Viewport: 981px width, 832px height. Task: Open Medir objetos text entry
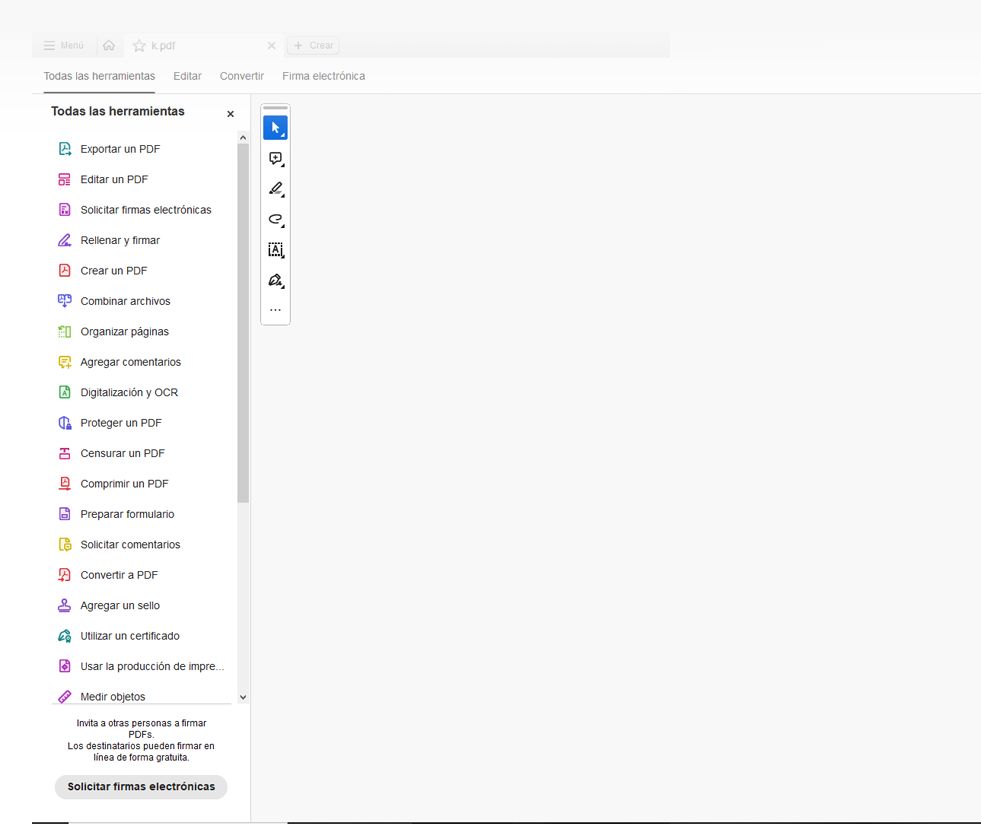point(113,696)
